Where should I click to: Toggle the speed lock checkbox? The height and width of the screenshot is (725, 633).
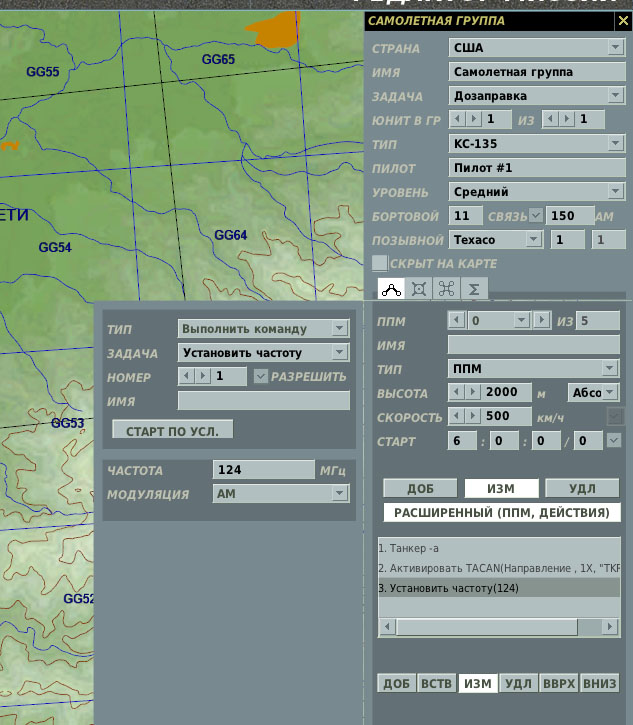pyautogui.click(x=614, y=417)
